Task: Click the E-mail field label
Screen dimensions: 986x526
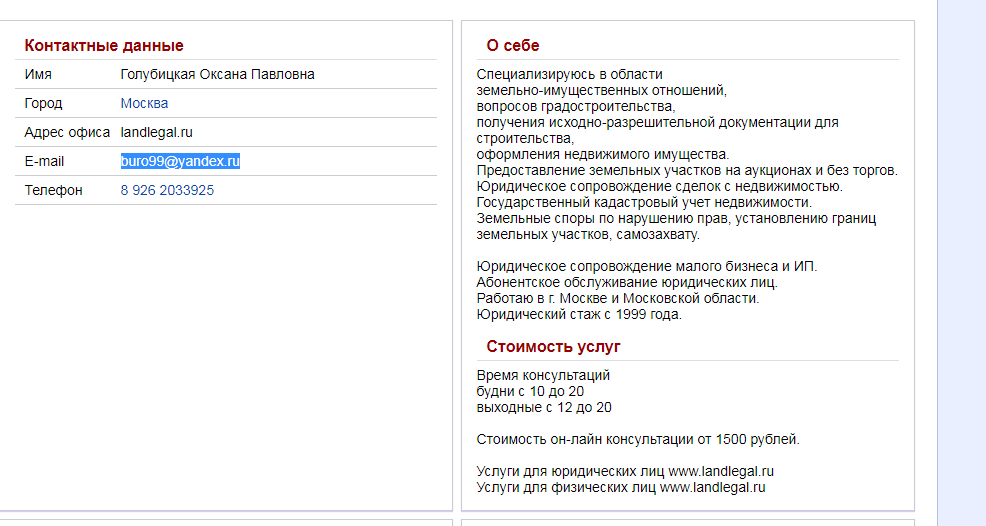Action: tap(44, 161)
